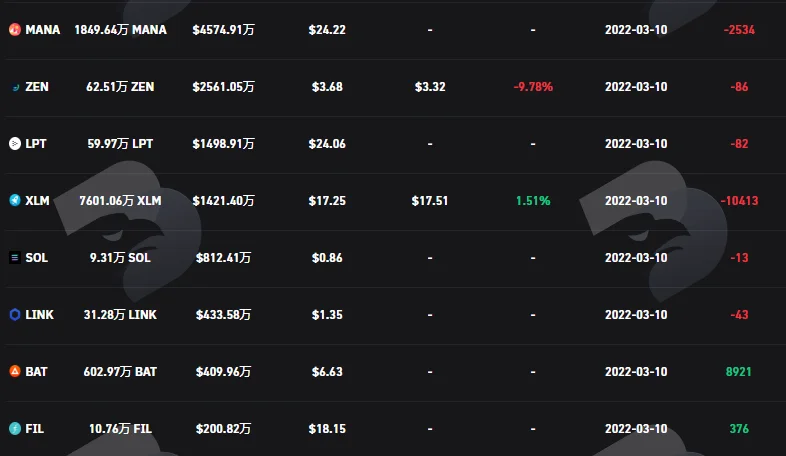The width and height of the screenshot is (786, 456).
Task: Click the 2022-03-10 date in FIL row
Action: point(636,428)
